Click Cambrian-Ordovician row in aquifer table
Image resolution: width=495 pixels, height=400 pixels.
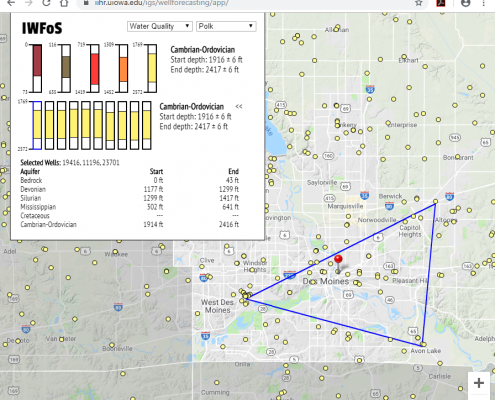[x=130, y=225]
